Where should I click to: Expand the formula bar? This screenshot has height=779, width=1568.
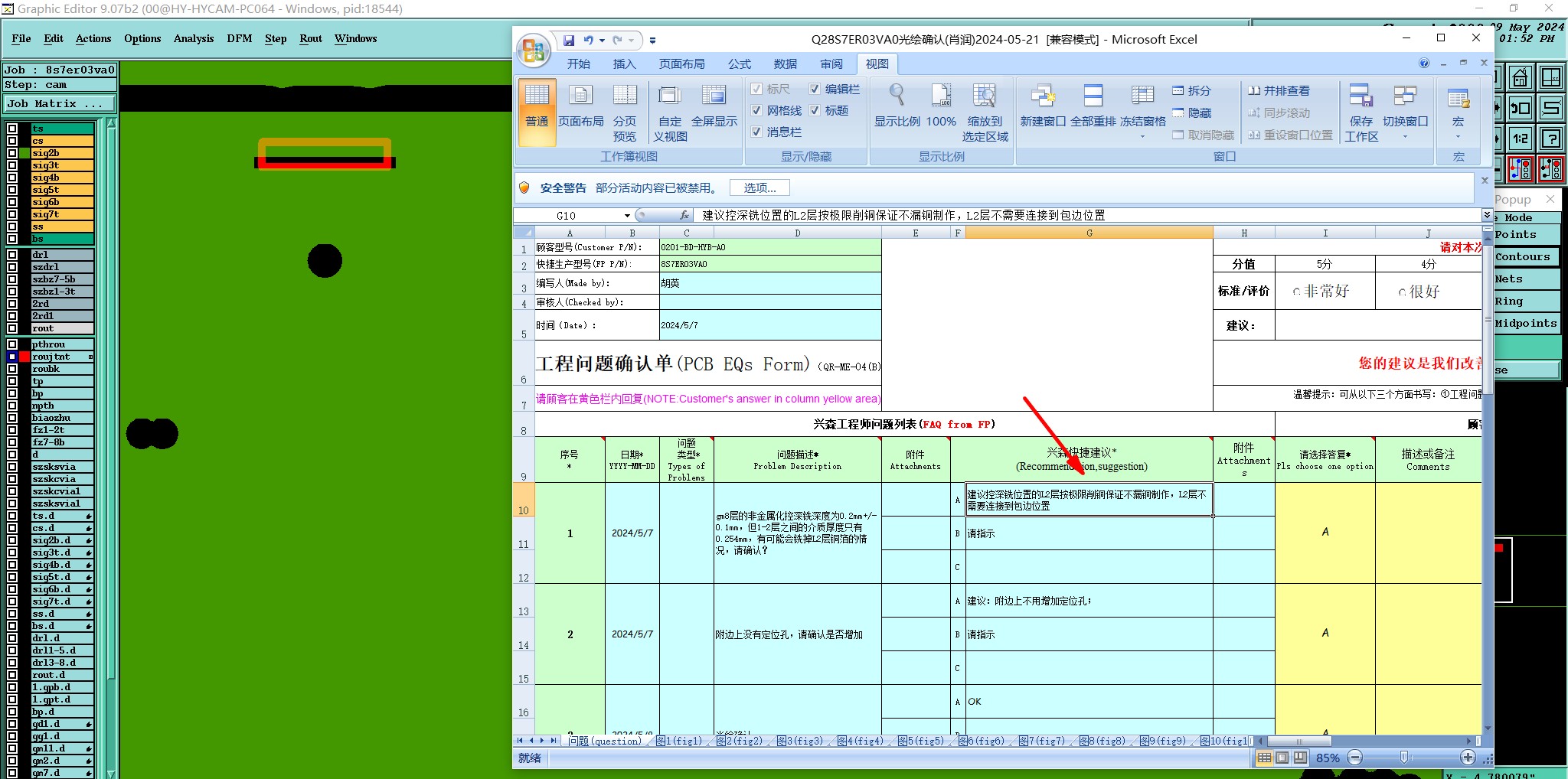[1487, 215]
